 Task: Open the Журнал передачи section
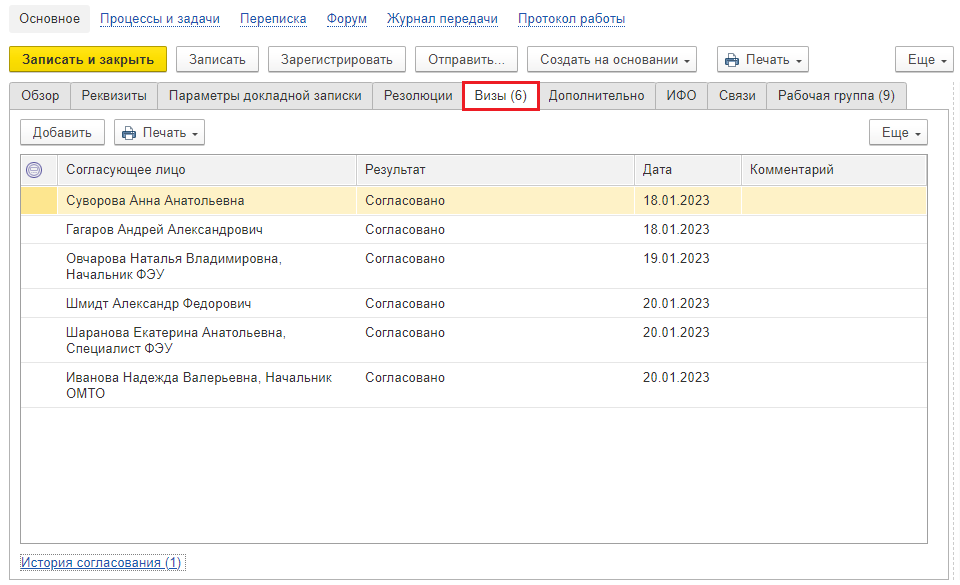pyautogui.click(x=442, y=19)
